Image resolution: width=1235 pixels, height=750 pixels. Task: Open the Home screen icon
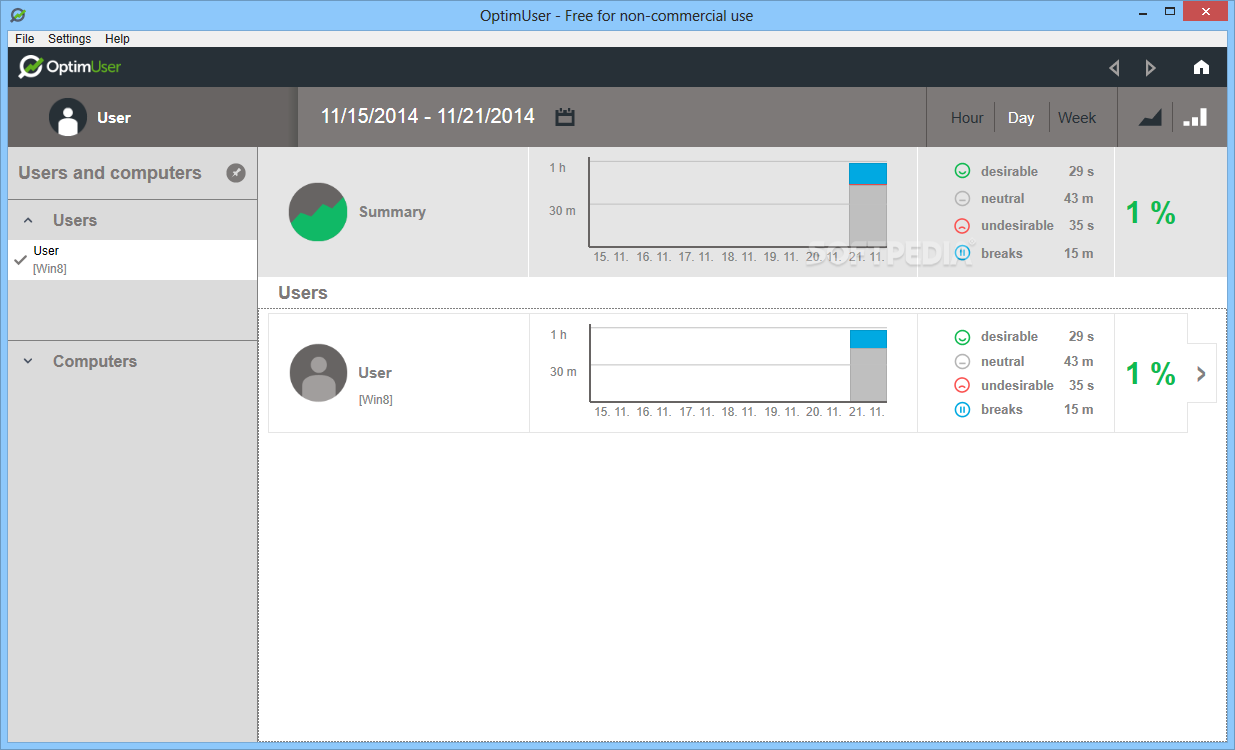coord(1201,67)
